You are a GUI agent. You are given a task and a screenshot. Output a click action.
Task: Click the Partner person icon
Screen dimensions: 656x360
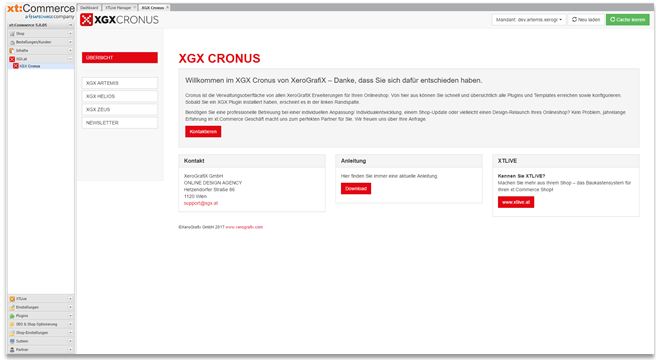point(12,350)
